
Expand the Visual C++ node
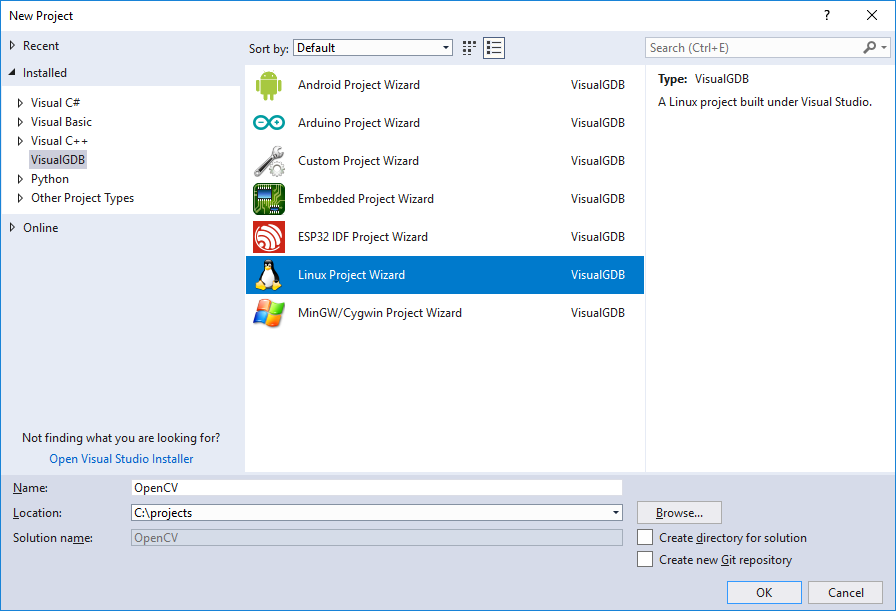click(20, 141)
